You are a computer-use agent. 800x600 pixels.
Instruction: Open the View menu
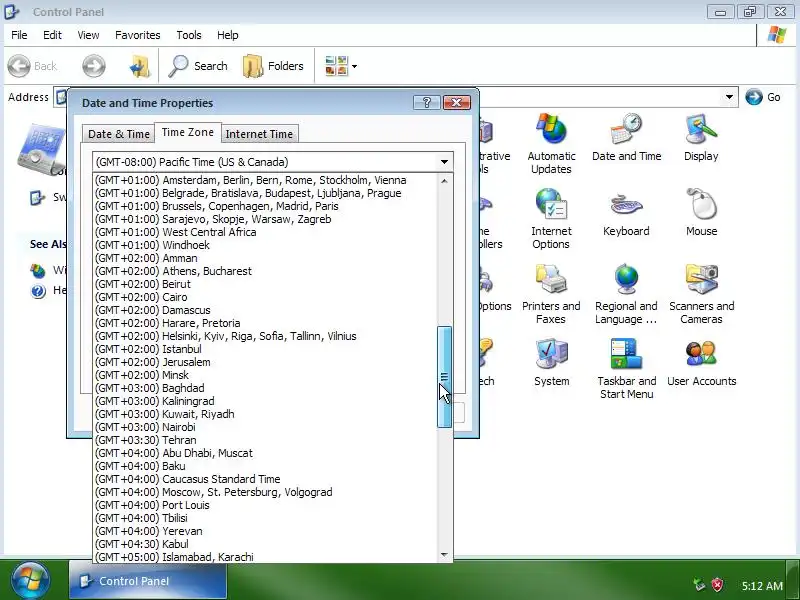pos(88,35)
